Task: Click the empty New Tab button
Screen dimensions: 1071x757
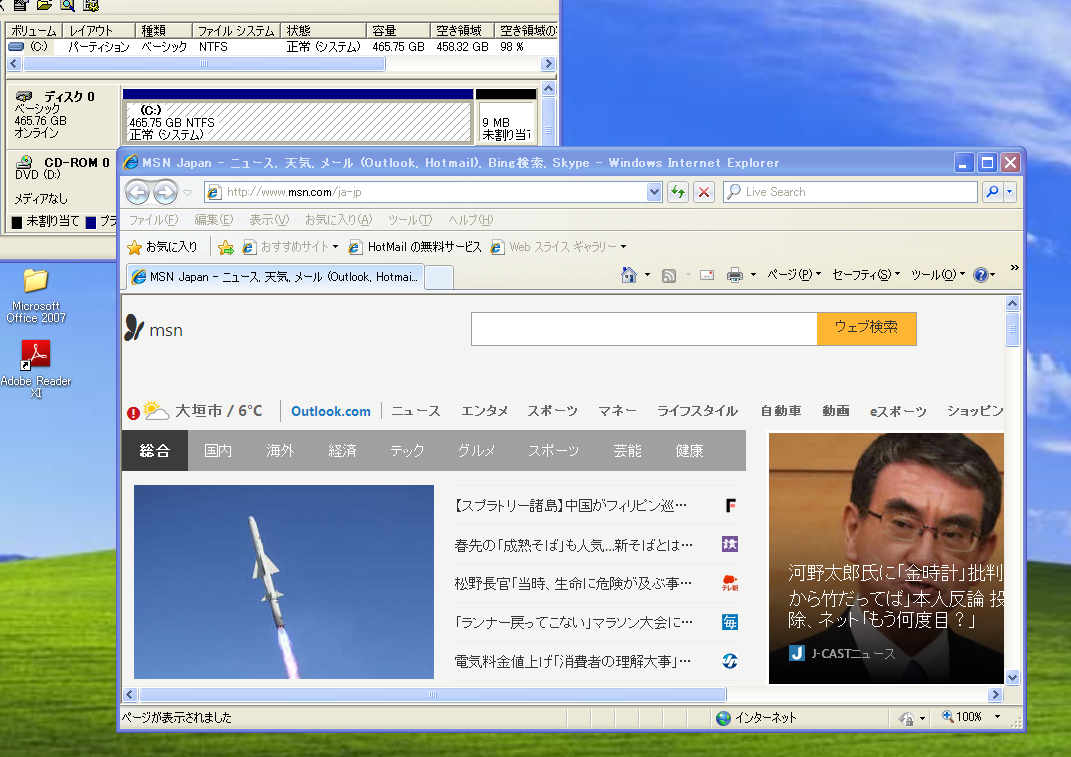Action: click(x=439, y=277)
